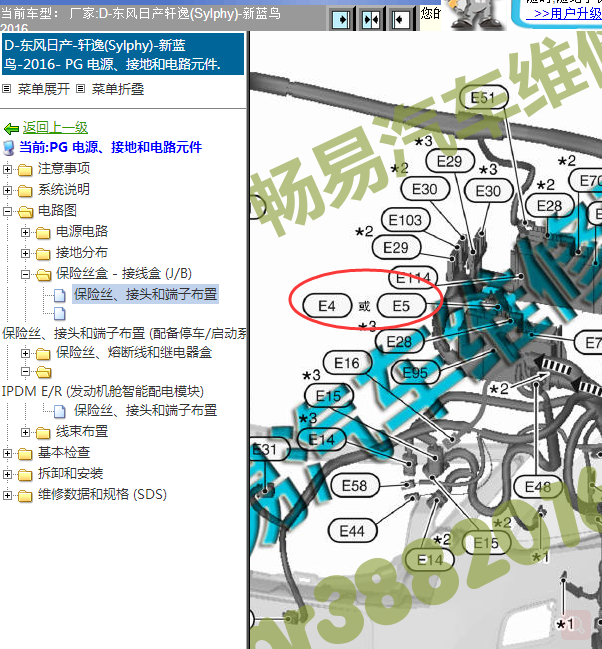The width and height of the screenshot is (602, 649).
Task: Expand the 基本检查 tree node
Action: [x=7, y=454]
